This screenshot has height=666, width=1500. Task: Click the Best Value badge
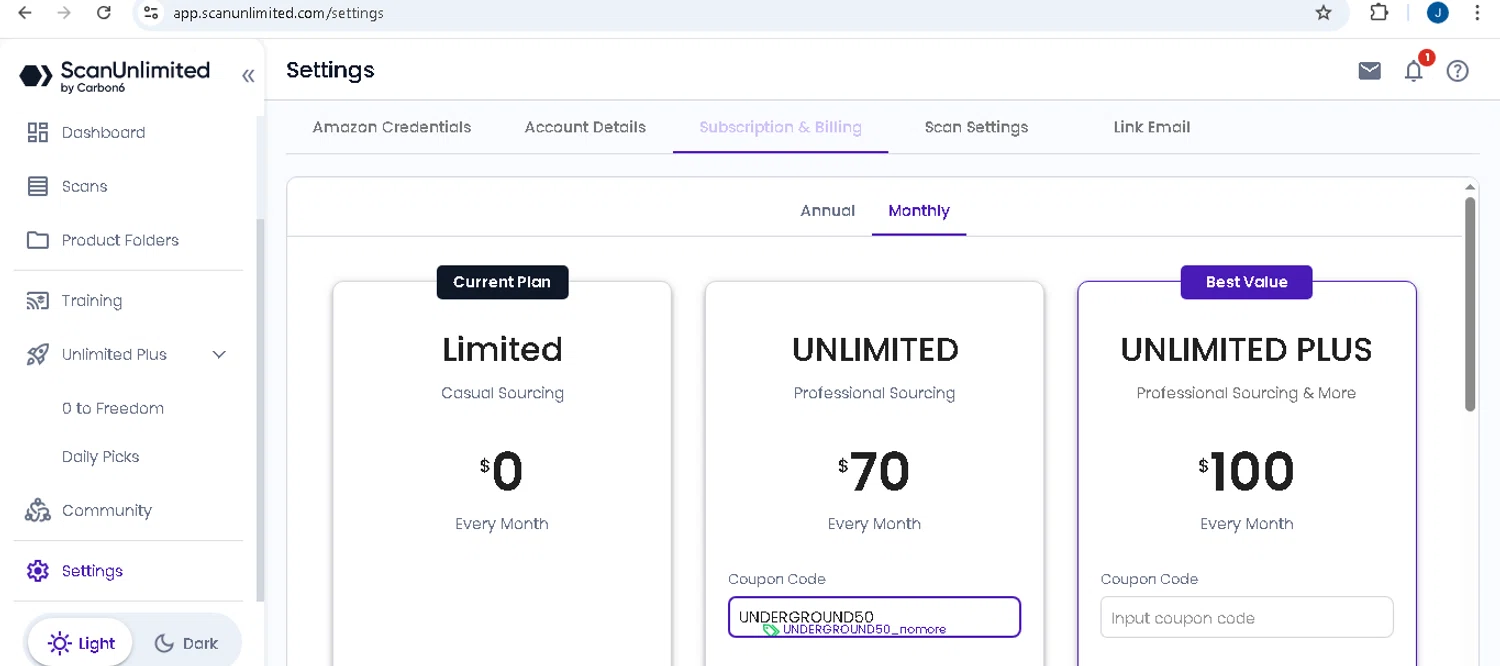[x=1246, y=282]
